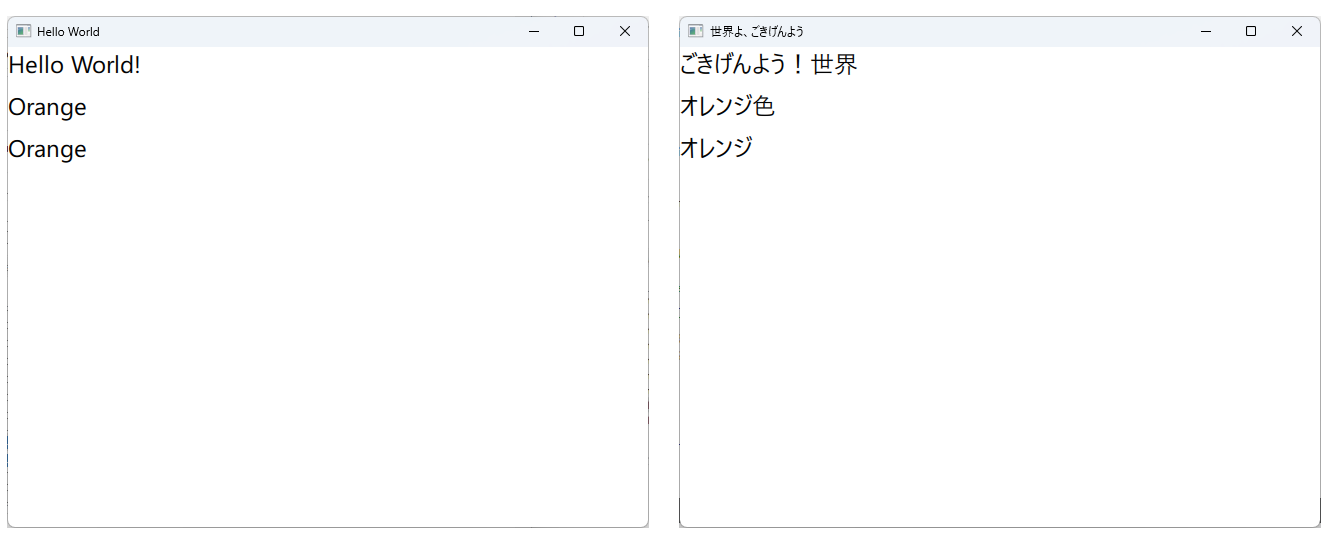The width and height of the screenshot is (1331, 538).
Task: Click the lower "Orange" label in the left window
Action: (47, 150)
